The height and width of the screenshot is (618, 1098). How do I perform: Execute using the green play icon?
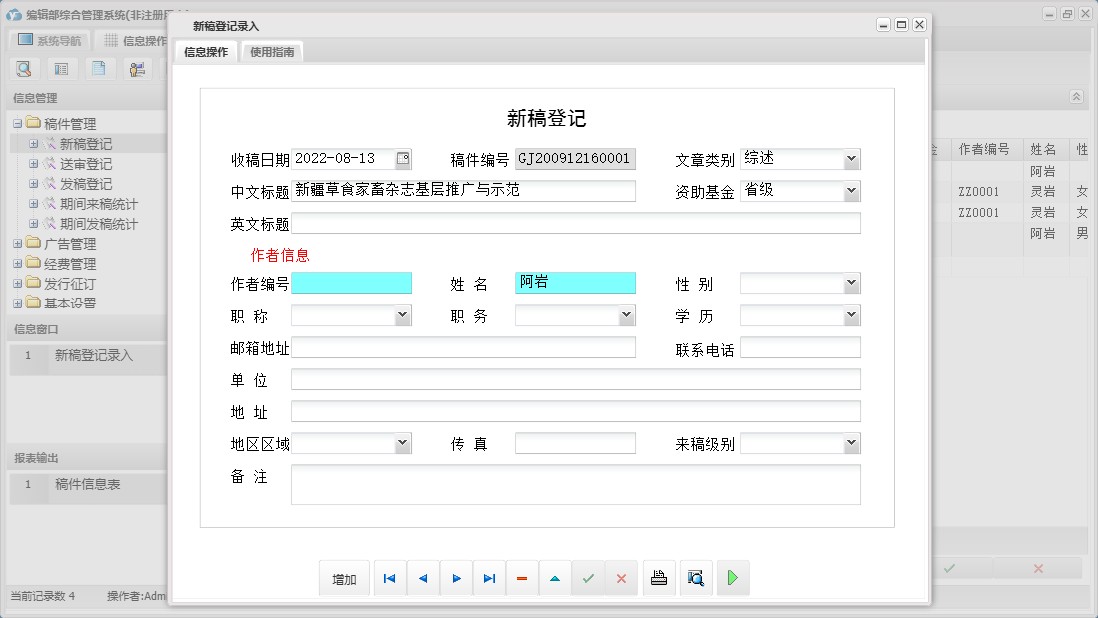pos(733,577)
